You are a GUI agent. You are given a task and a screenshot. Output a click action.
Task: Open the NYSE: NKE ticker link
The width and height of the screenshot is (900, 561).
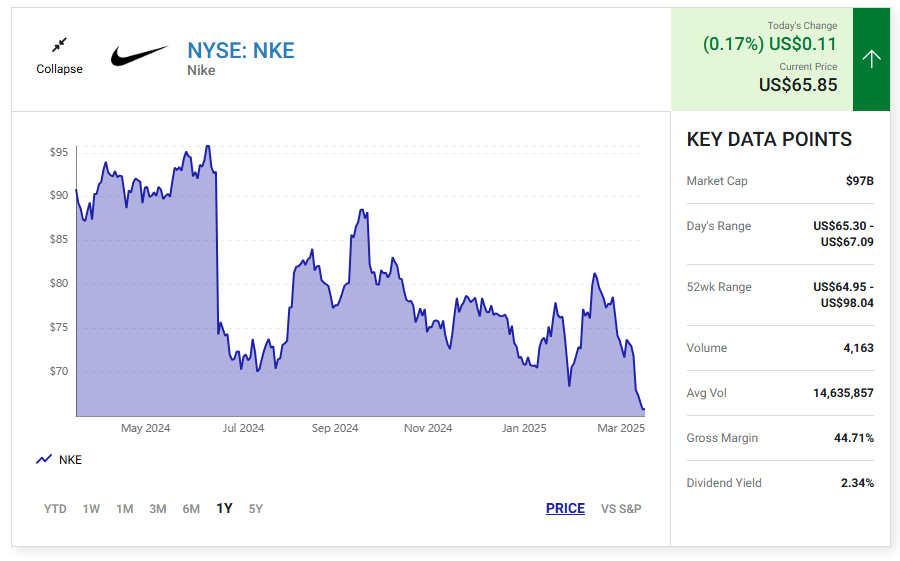pos(241,51)
